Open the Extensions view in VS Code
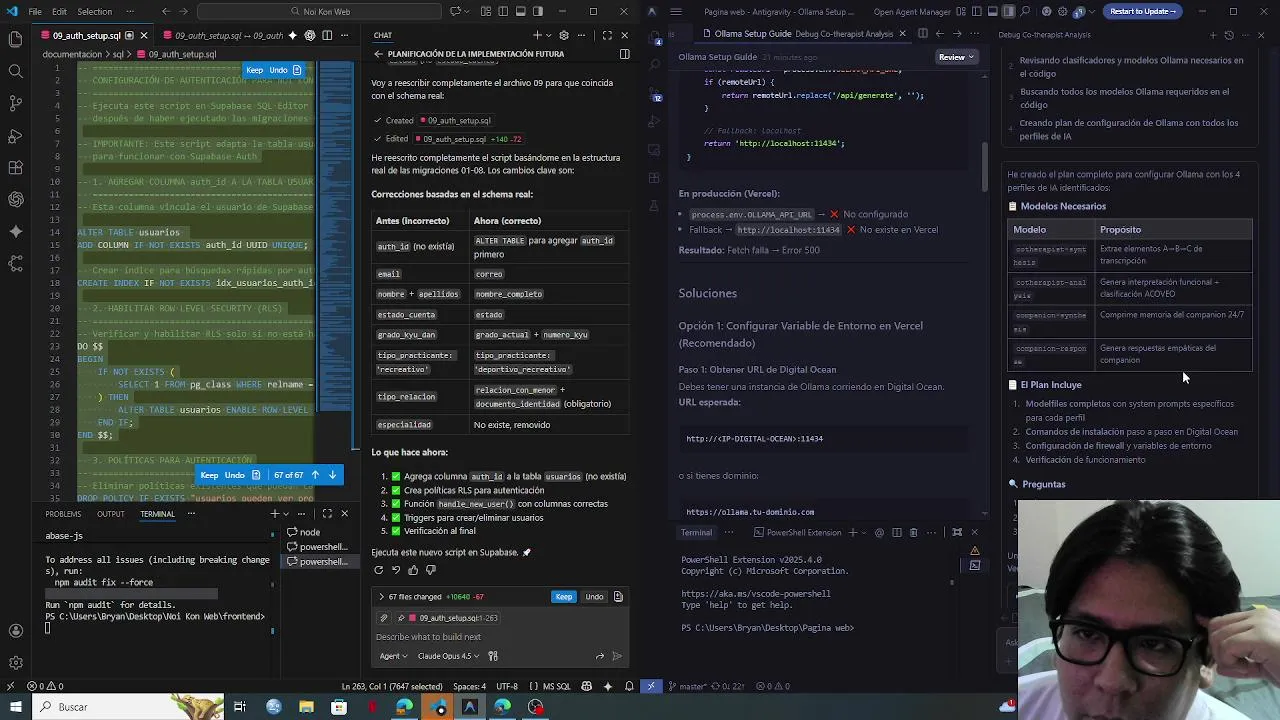 15,167
